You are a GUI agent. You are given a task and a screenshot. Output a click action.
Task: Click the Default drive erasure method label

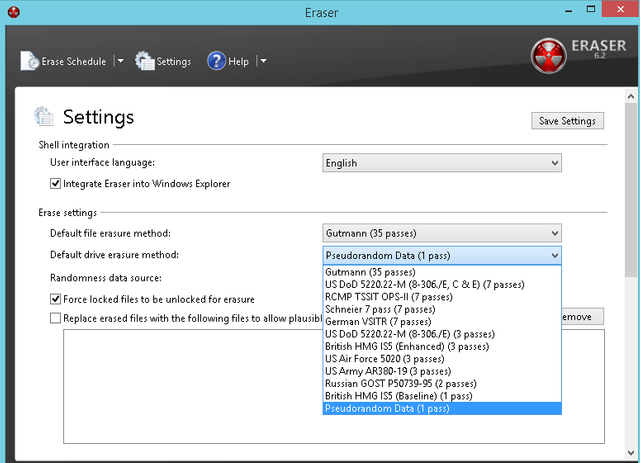(x=114, y=255)
